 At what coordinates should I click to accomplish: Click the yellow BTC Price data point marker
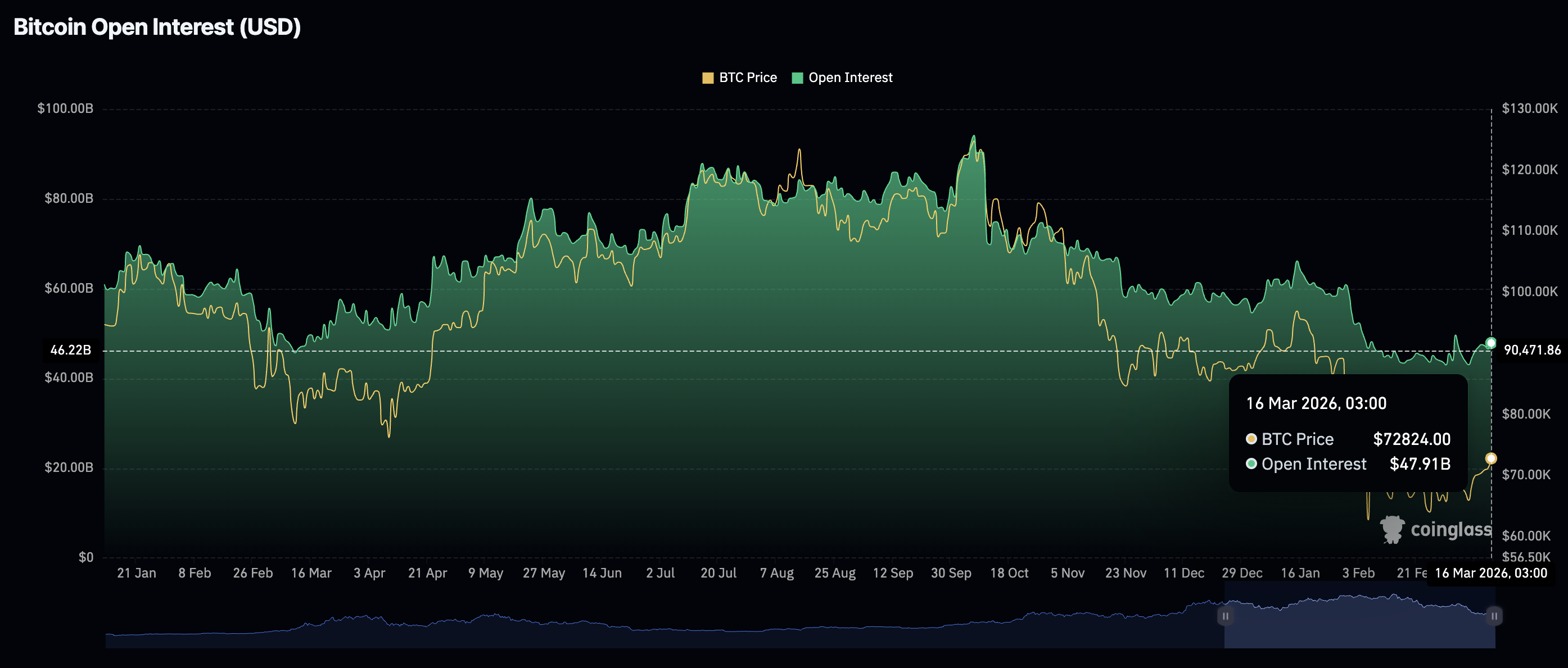(x=1490, y=458)
